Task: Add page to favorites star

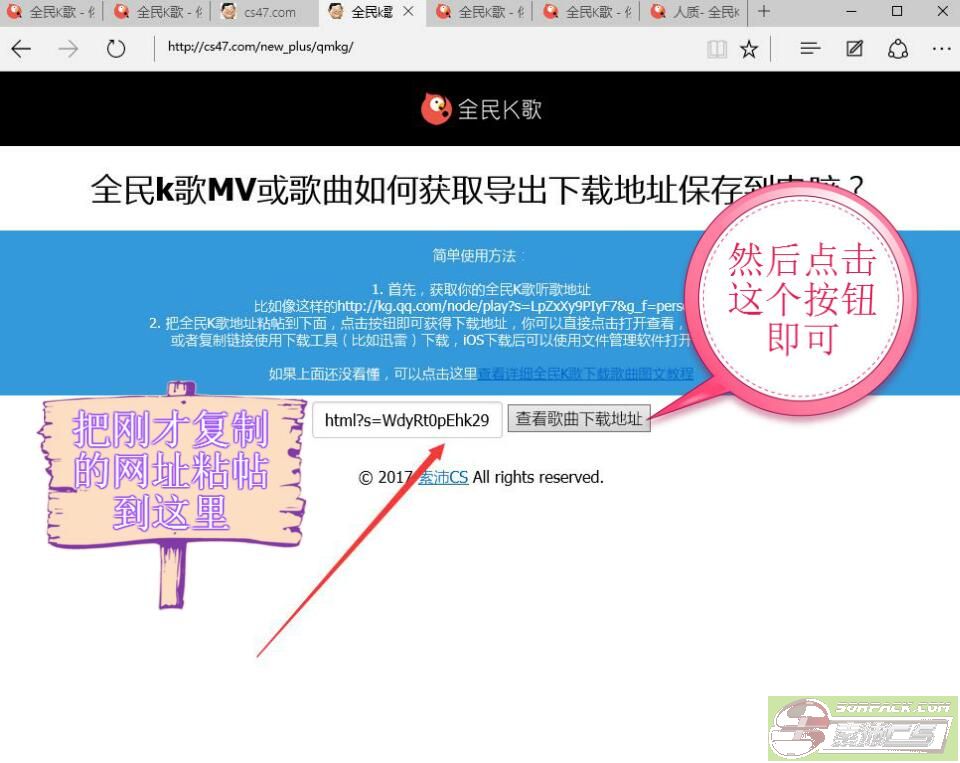Action: tap(749, 48)
